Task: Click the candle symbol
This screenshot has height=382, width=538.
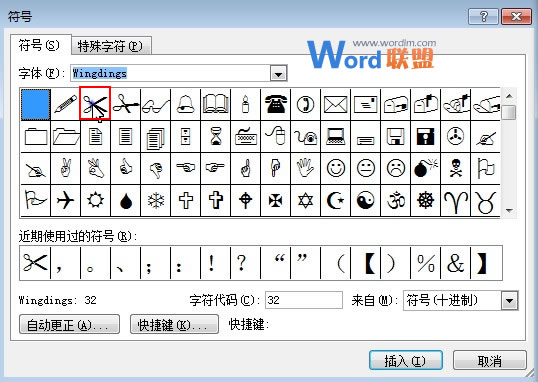Action: tap(245, 104)
